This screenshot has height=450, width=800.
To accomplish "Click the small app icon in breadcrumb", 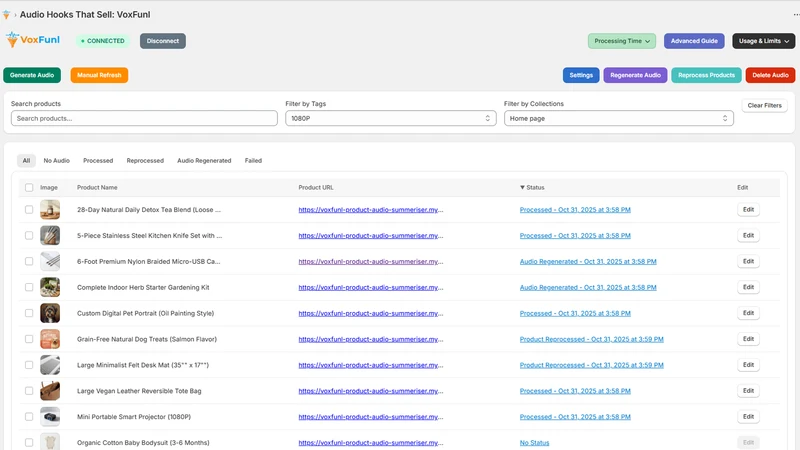I will pyautogui.click(x=6, y=14).
